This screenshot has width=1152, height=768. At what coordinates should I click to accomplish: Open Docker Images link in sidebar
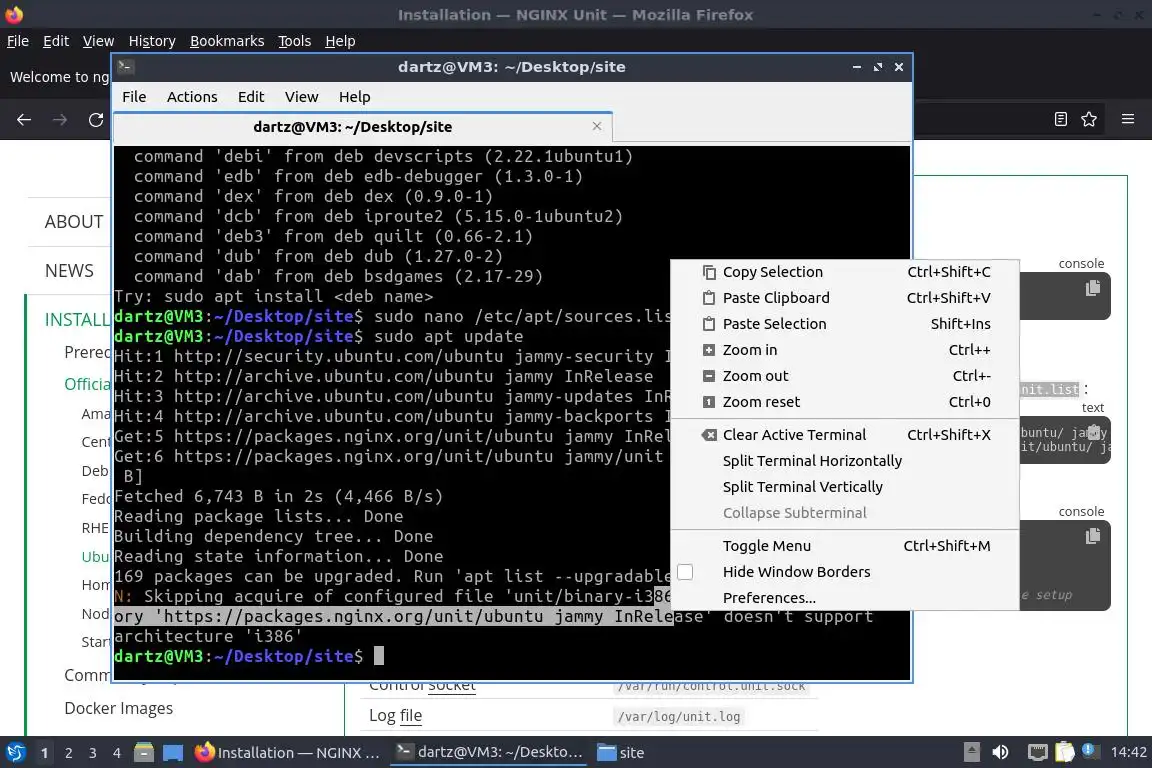118,708
